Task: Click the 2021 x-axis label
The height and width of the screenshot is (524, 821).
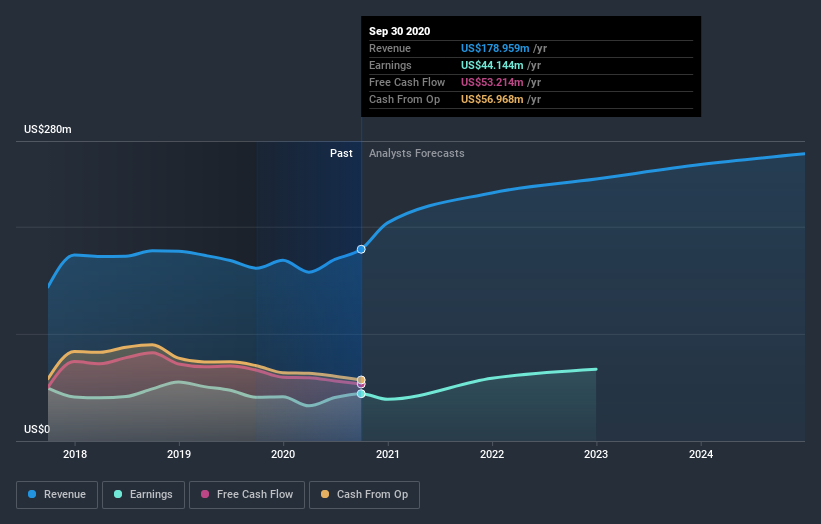Action: click(388, 454)
